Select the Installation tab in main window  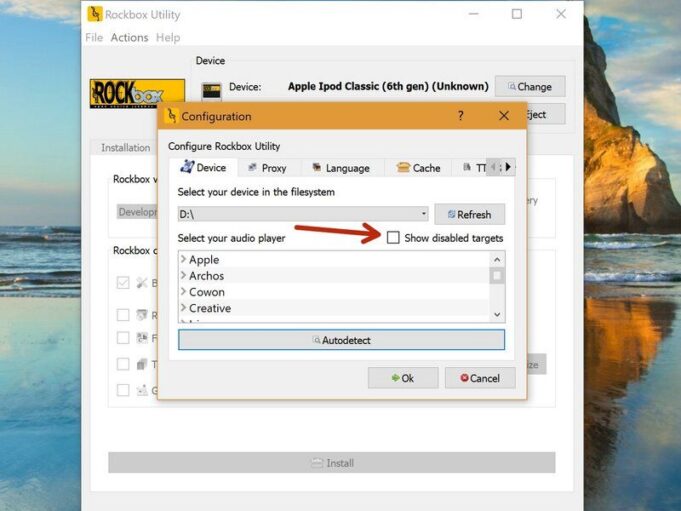125,148
